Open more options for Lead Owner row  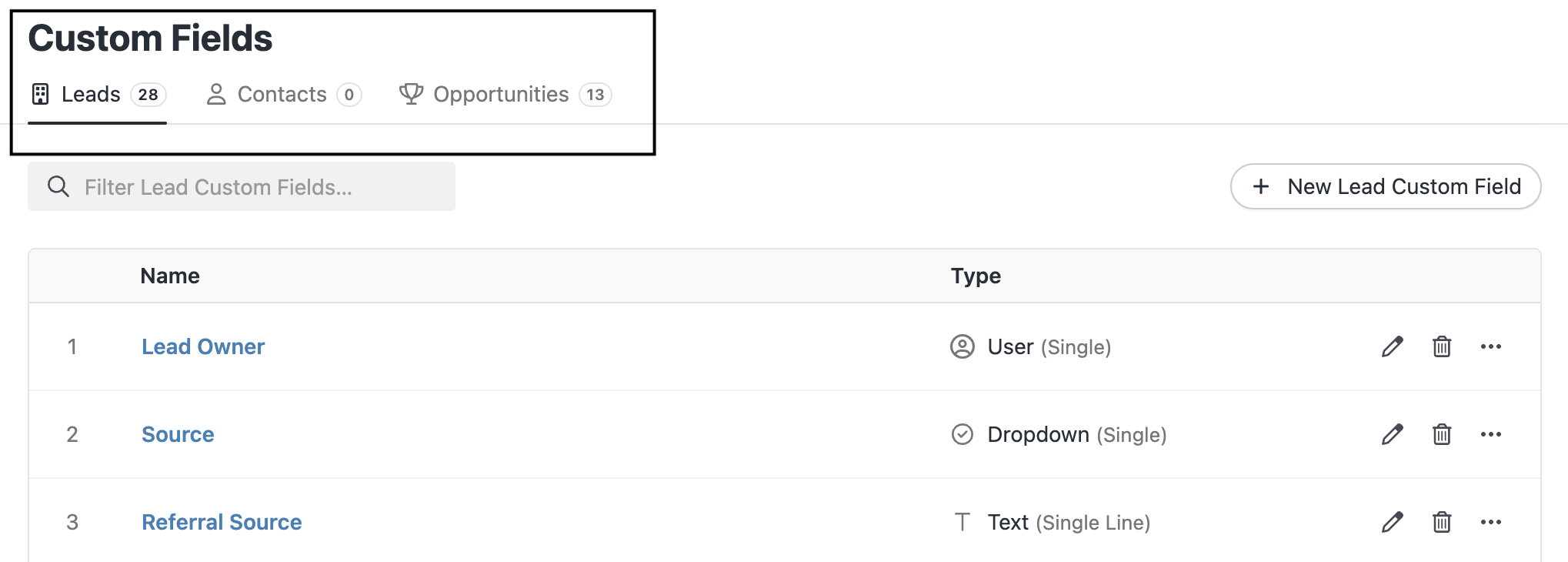1491,346
